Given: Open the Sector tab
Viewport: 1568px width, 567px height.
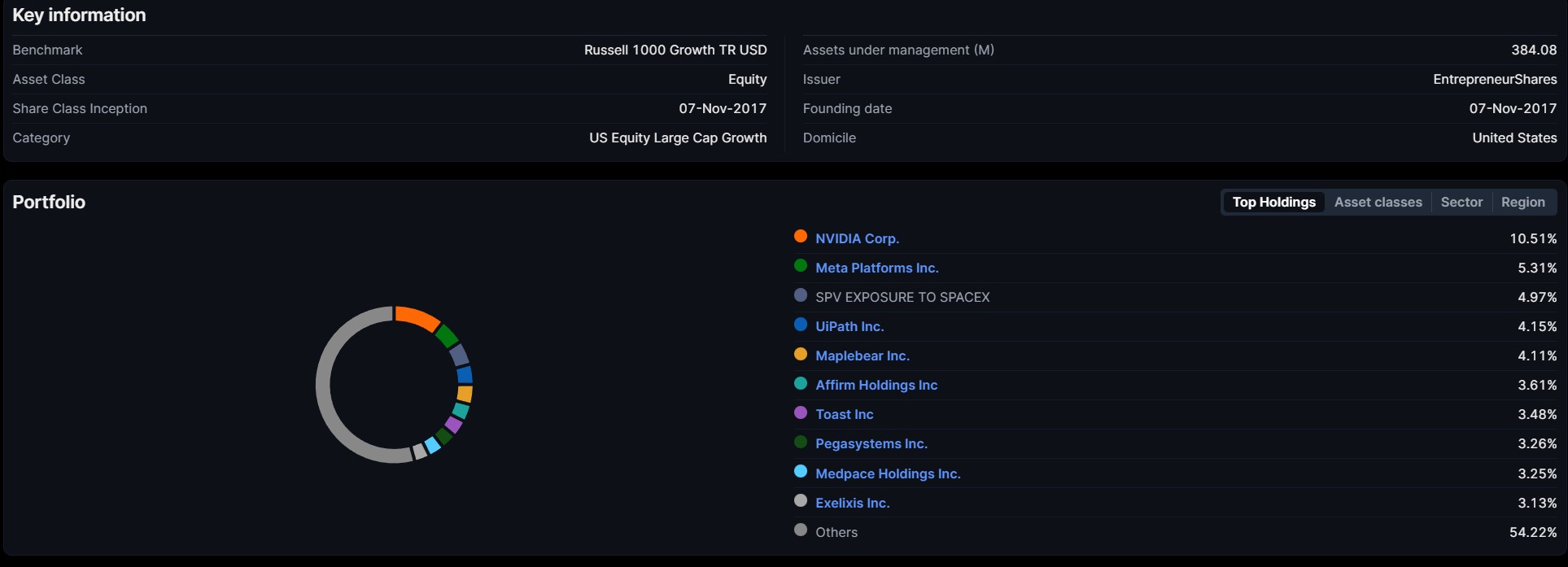Looking at the screenshot, I should pyautogui.click(x=1461, y=202).
